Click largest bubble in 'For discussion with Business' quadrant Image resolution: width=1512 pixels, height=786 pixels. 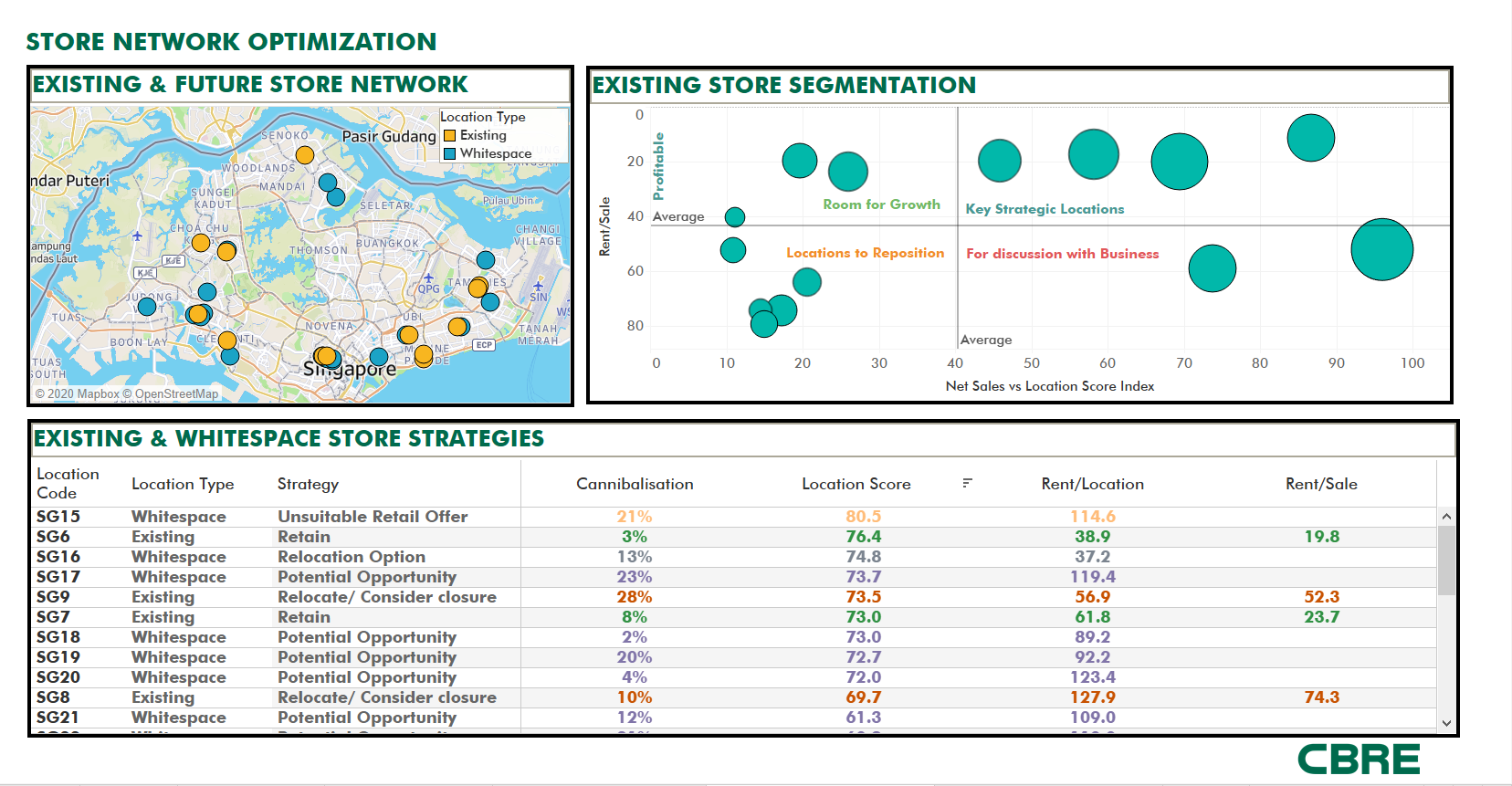(1382, 249)
